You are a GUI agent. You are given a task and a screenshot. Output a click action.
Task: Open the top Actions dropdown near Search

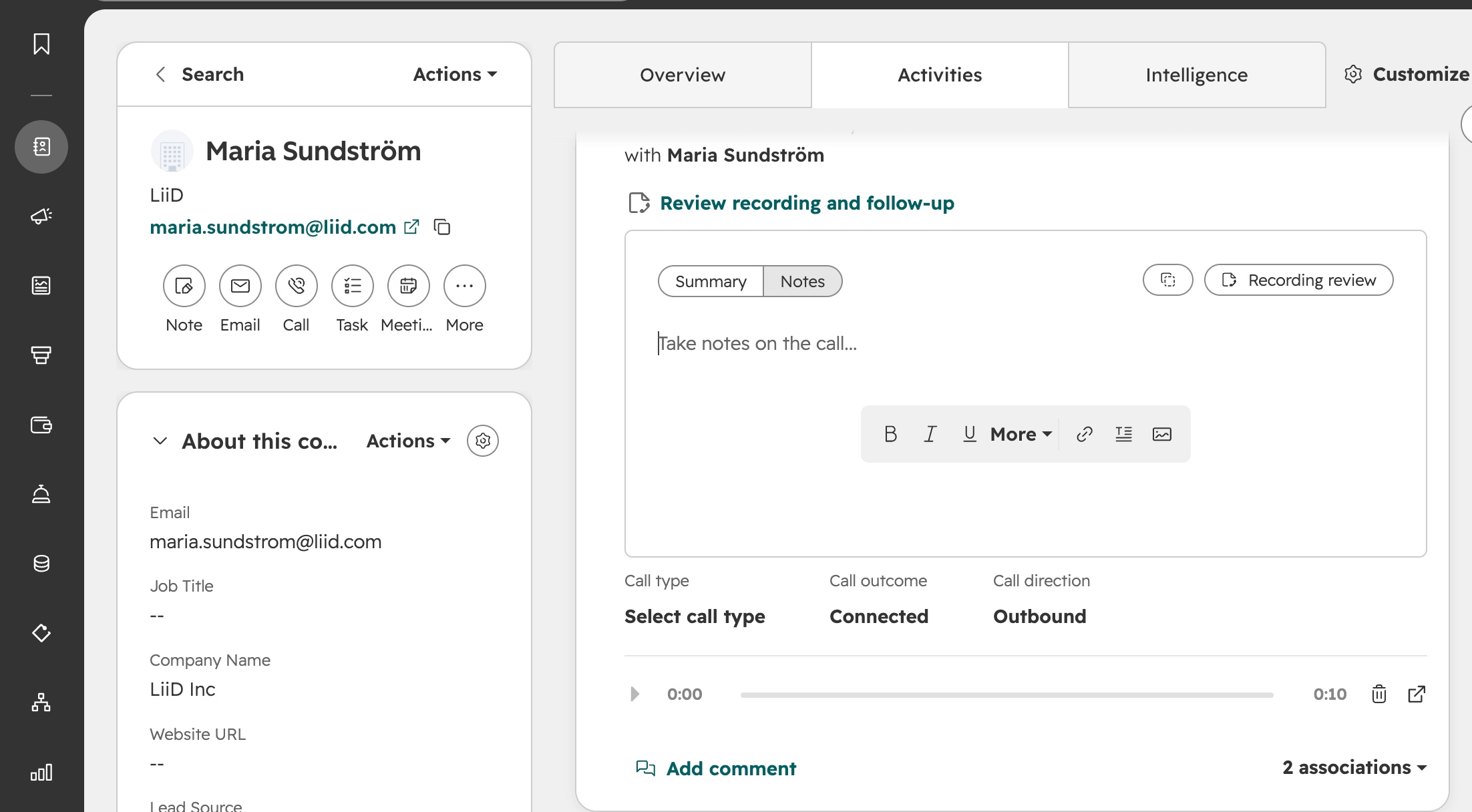coord(455,74)
